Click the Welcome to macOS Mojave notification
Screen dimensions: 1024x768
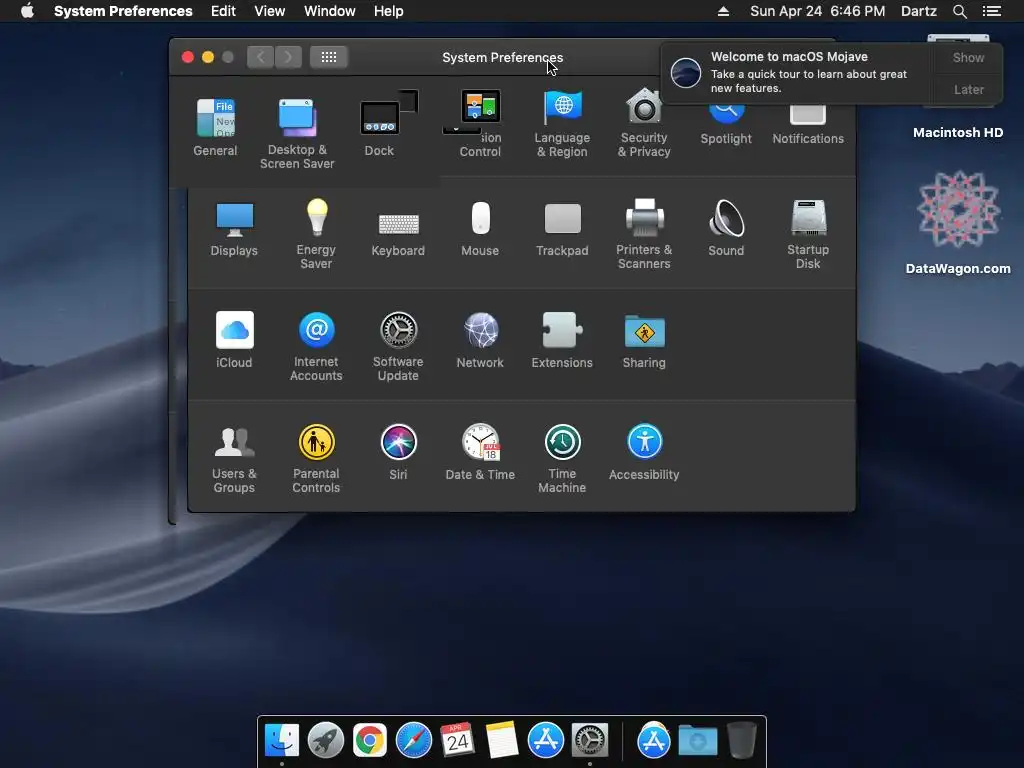(x=797, y=73)
